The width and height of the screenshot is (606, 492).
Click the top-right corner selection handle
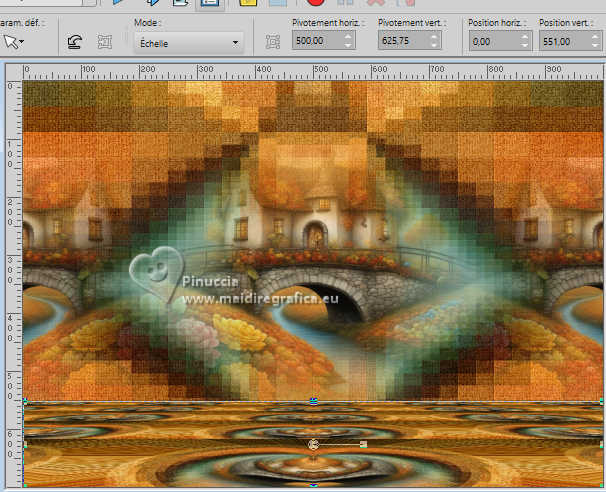(602, 401)
